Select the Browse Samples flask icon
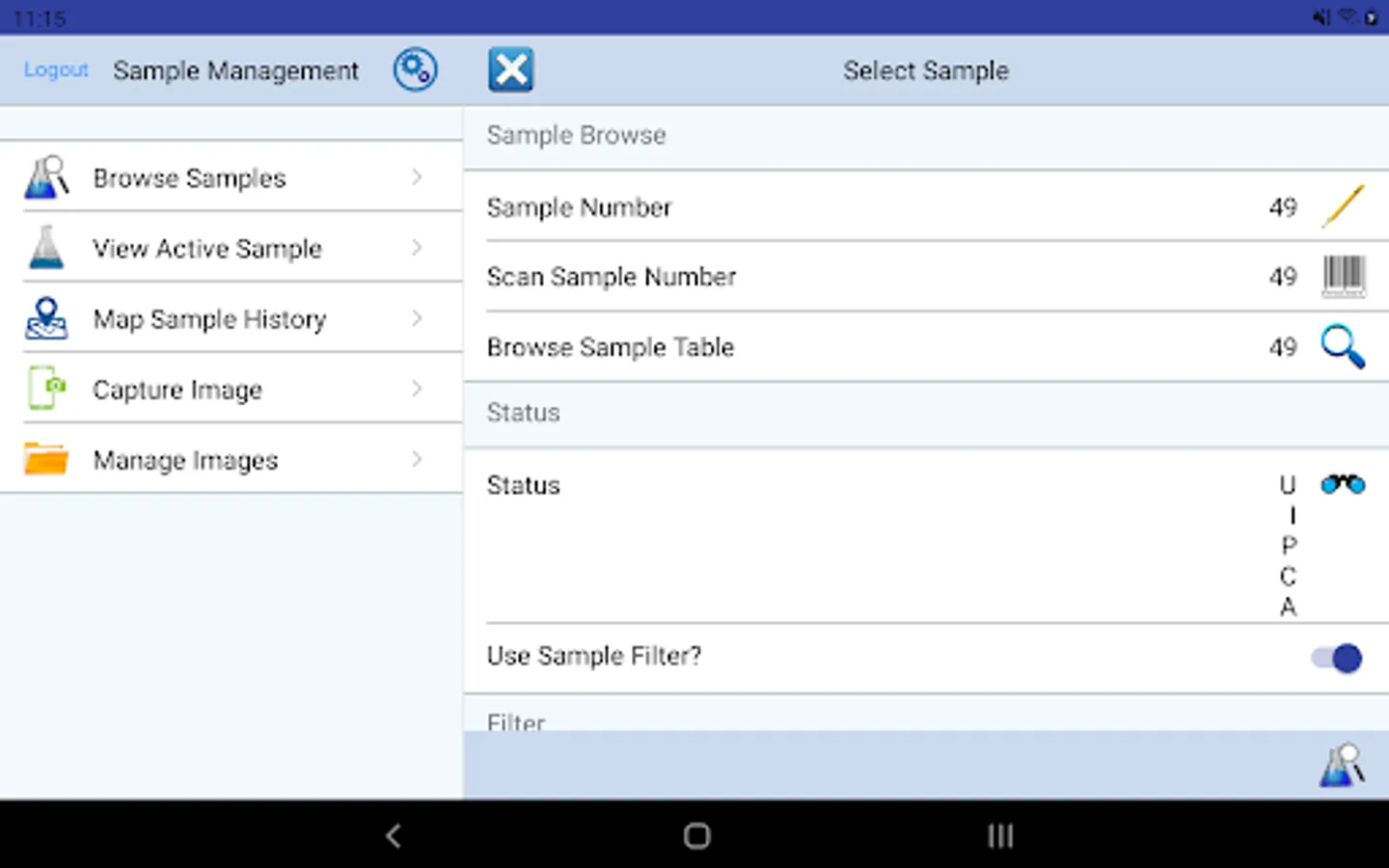This screenshot has width=1389, height=868. (x=45, y=177)
